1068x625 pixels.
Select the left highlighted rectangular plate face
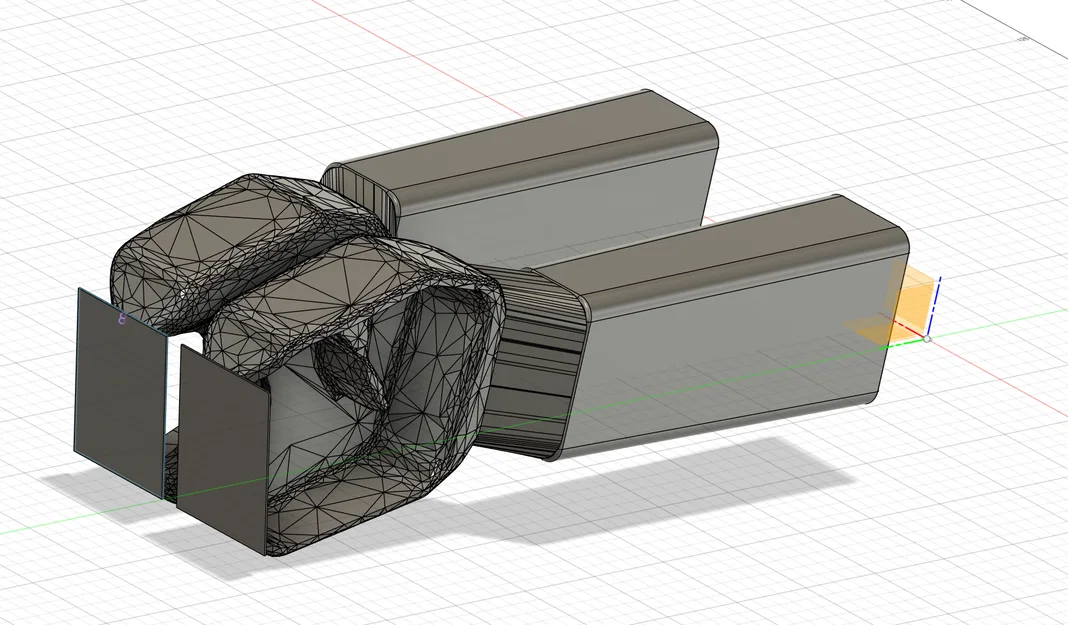coord(121,393)
